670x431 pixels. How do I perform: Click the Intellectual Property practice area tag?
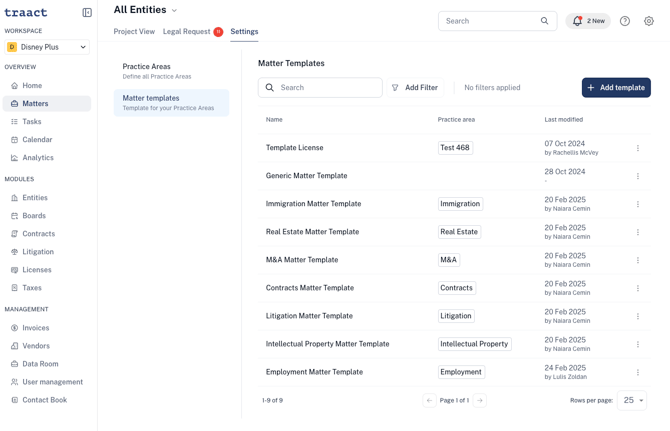click(474, 344)
